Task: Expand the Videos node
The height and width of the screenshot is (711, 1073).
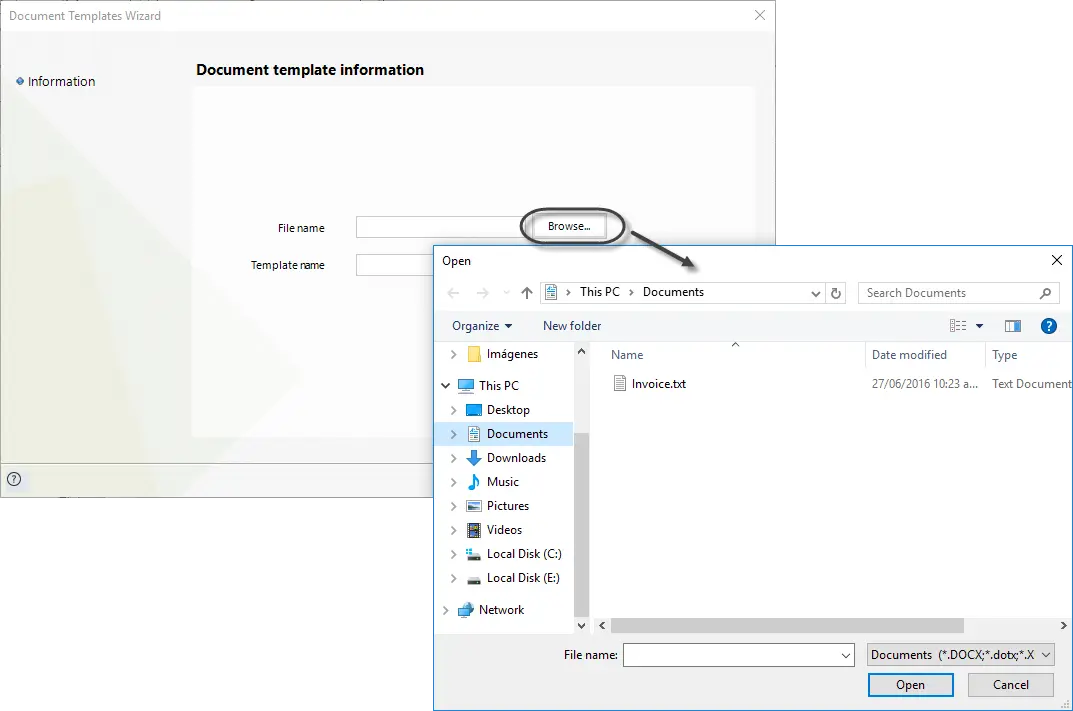Action: coord(453,530)
